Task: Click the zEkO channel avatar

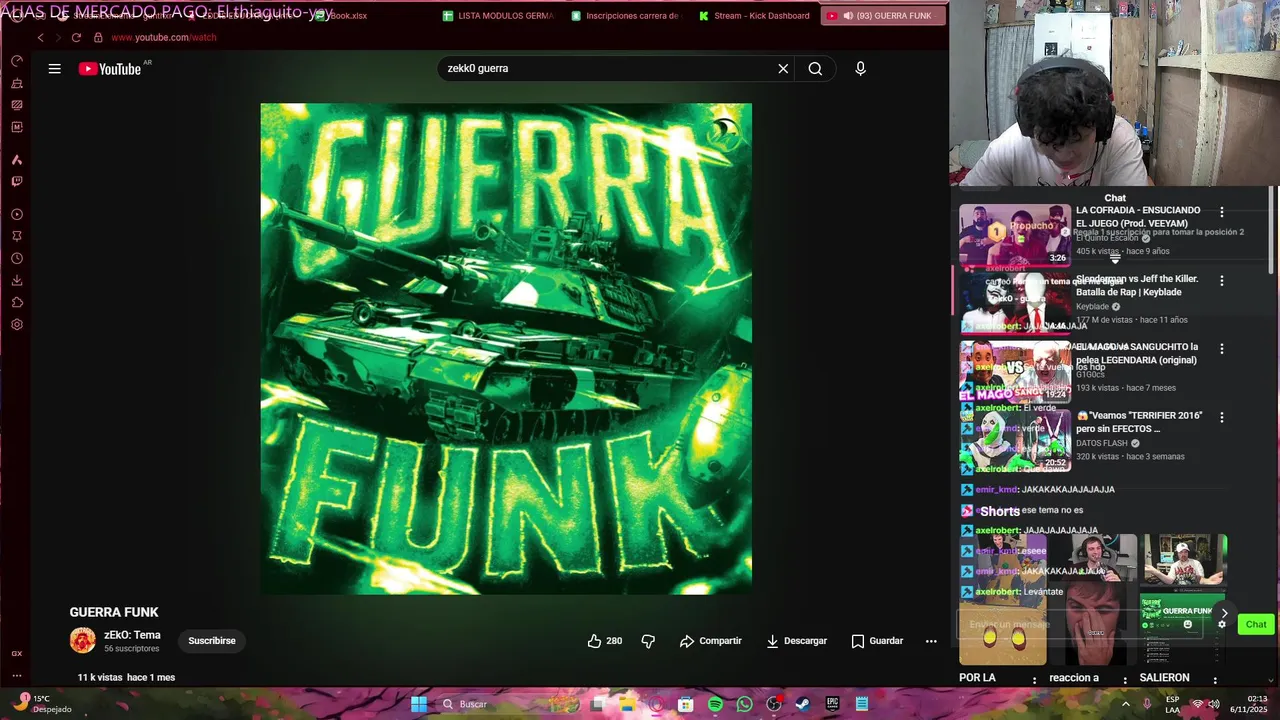Action: pyautogui.click(x=83, y=640)
